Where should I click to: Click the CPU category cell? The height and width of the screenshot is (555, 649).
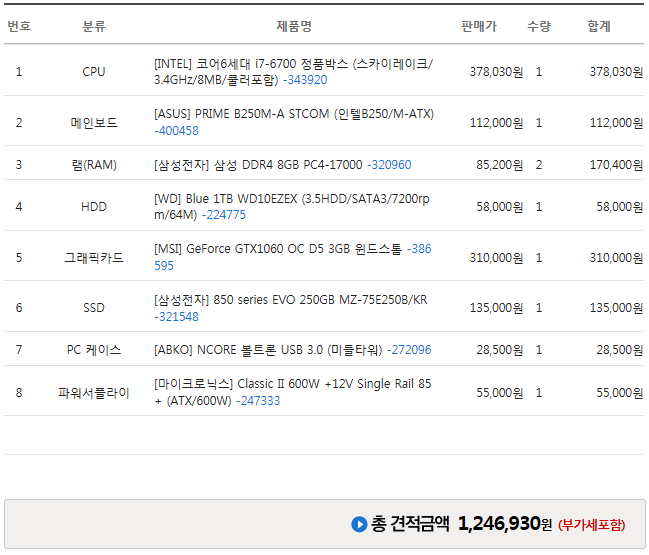coord(94,72)
